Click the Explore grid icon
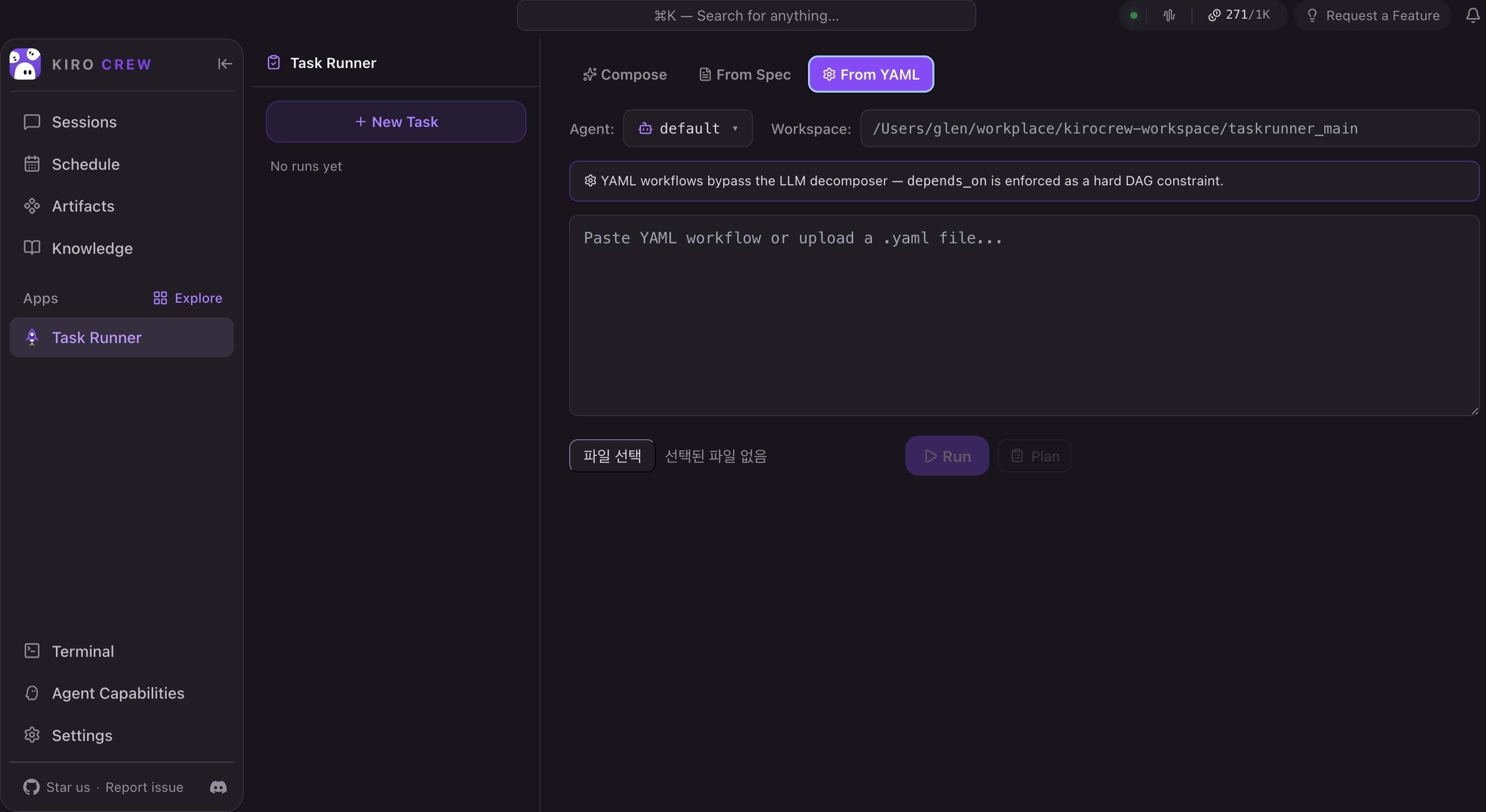Screen dimensions: 1486x812 [x=160, y=298]
